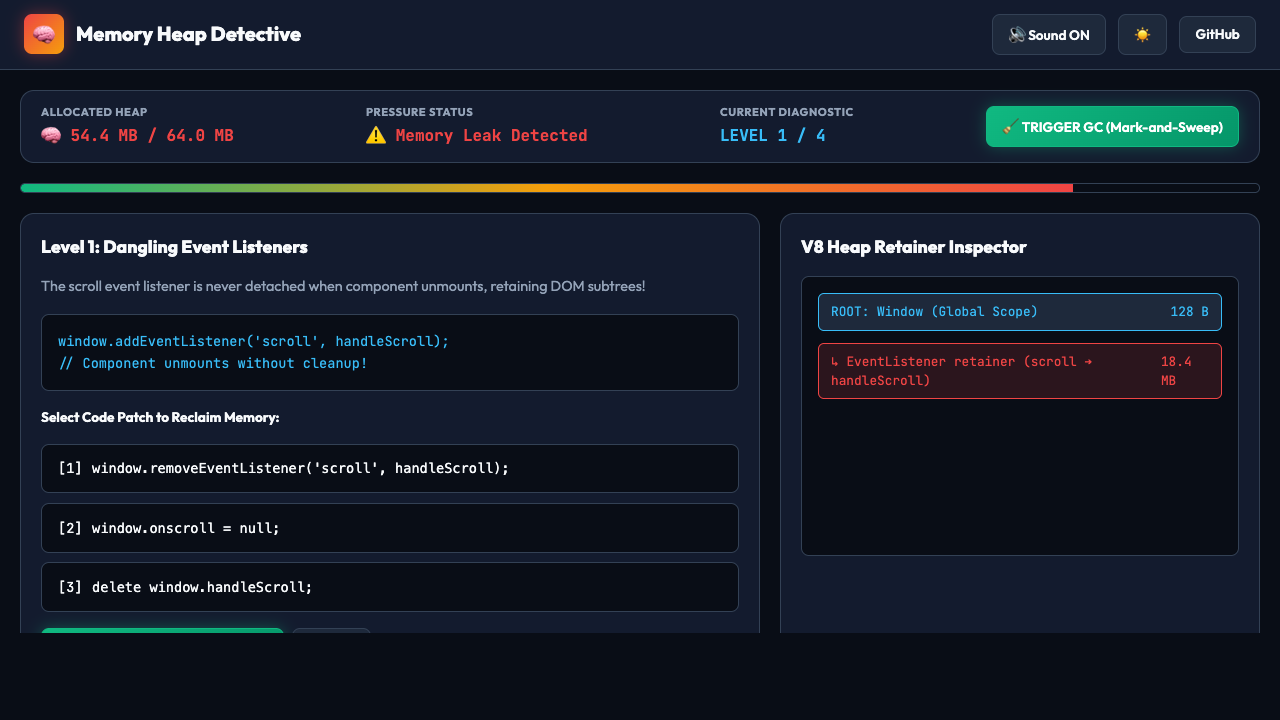This screenshot has width=1280, height=720.
Task: Trigger GC Mark-and-Sweep
Action: (1112, 127)
